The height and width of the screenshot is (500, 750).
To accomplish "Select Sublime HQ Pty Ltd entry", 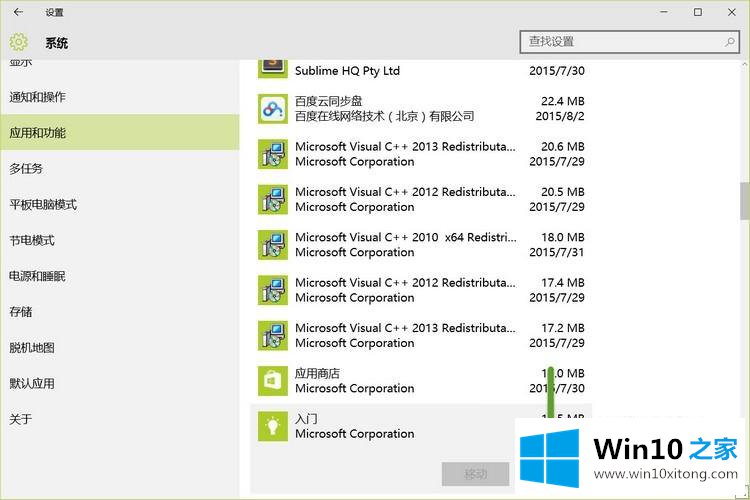I will (347, 71).
